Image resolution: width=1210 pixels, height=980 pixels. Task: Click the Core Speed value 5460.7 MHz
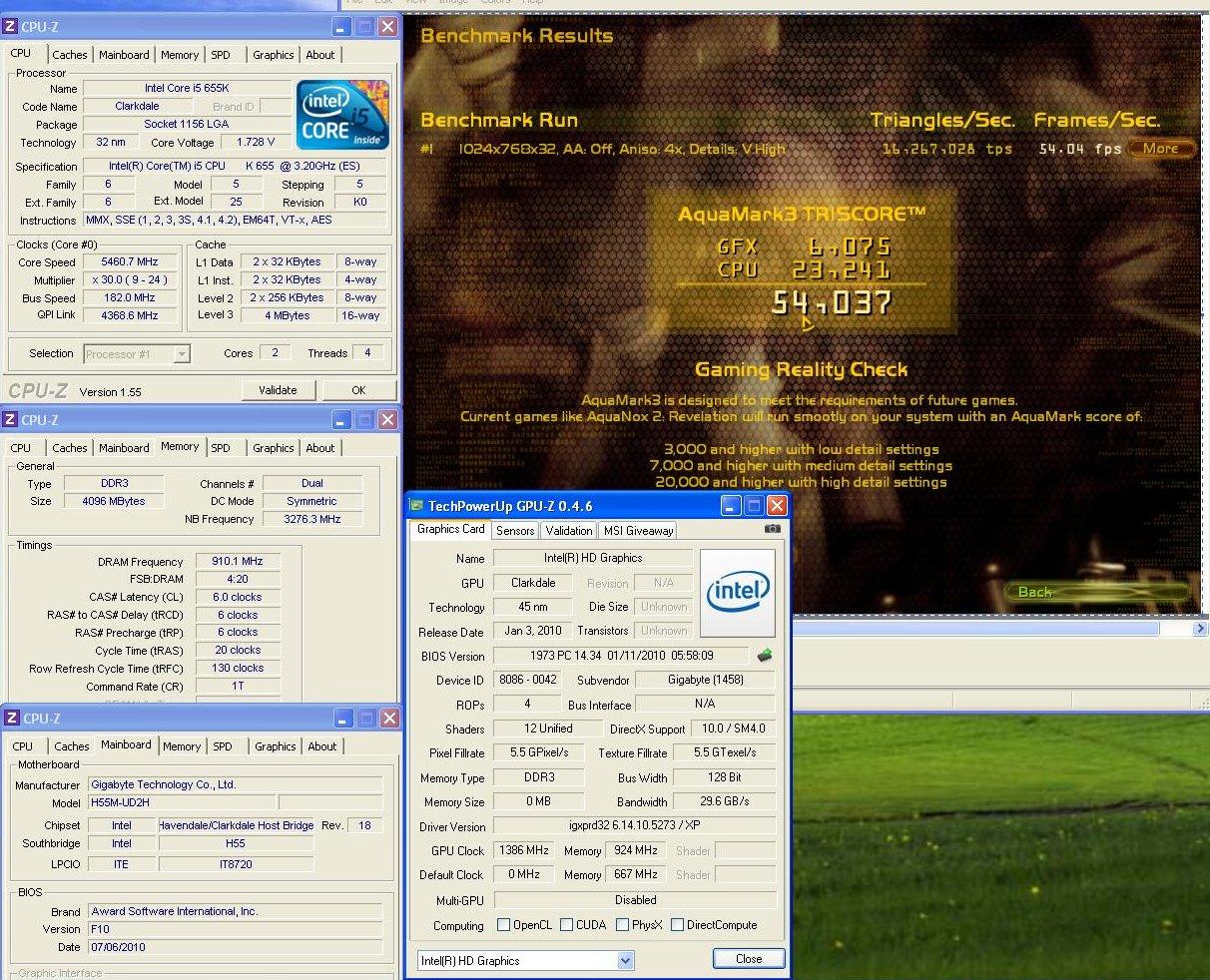pyautogui.click(x=130, y=262)
